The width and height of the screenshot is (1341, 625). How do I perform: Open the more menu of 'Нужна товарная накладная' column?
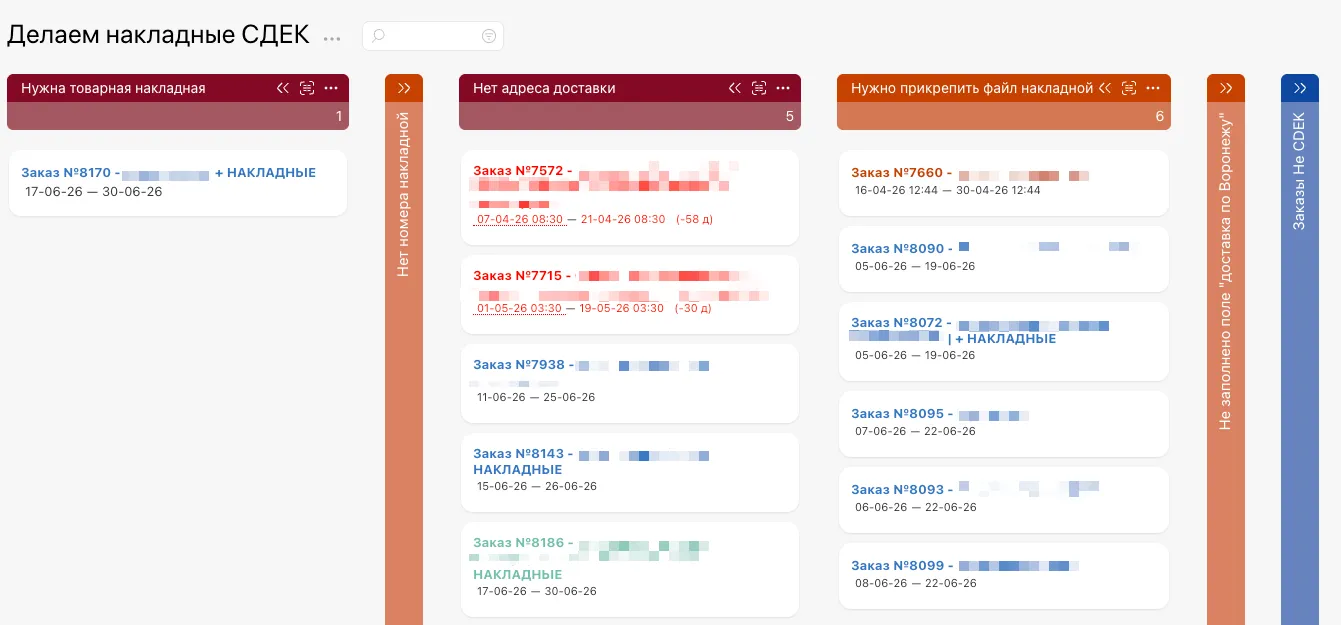click(x=332, y=88)
